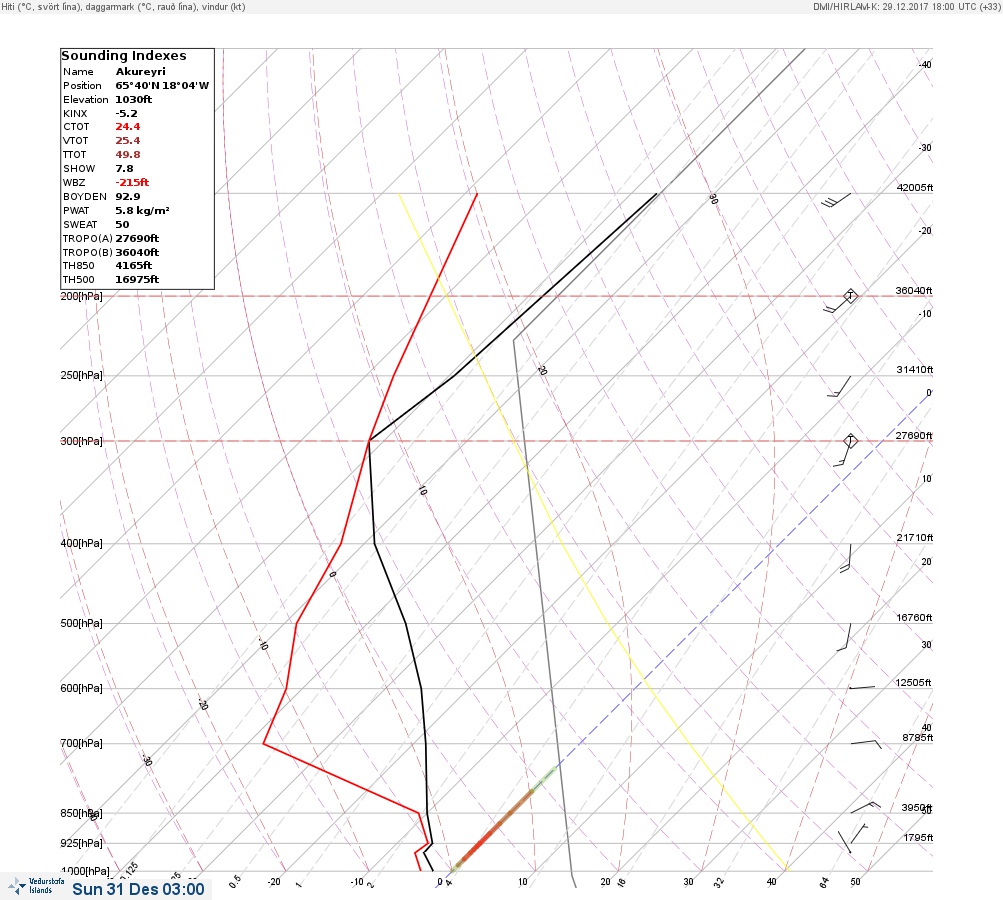This screenshot has width=1003, height=900.
Task: Click the BOYDEN value '92.9'
Action: coord(127,196)
